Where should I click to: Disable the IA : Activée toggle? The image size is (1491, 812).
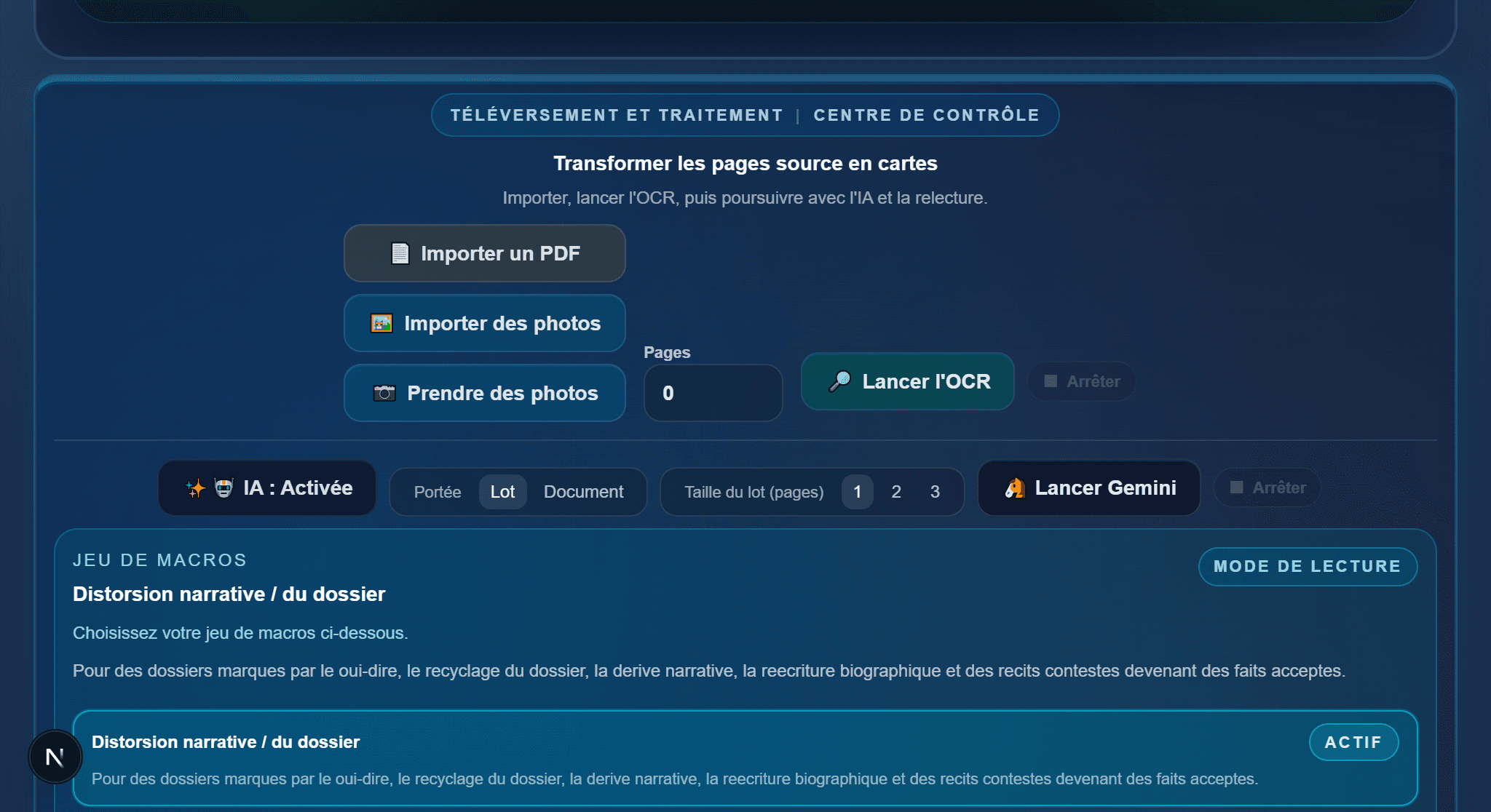[x=266, y=487]
